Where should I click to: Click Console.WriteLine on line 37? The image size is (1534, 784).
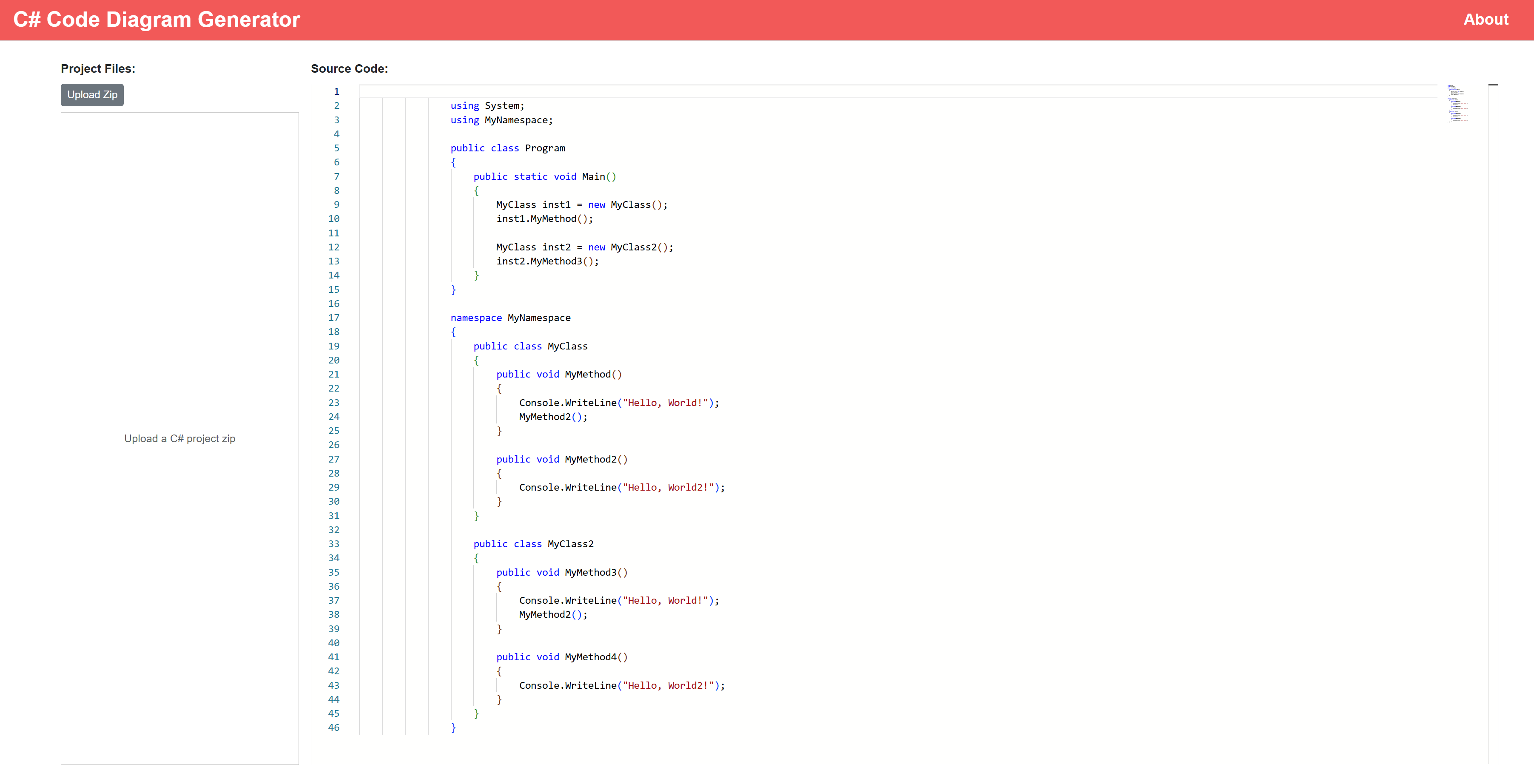tap(619, 601)
